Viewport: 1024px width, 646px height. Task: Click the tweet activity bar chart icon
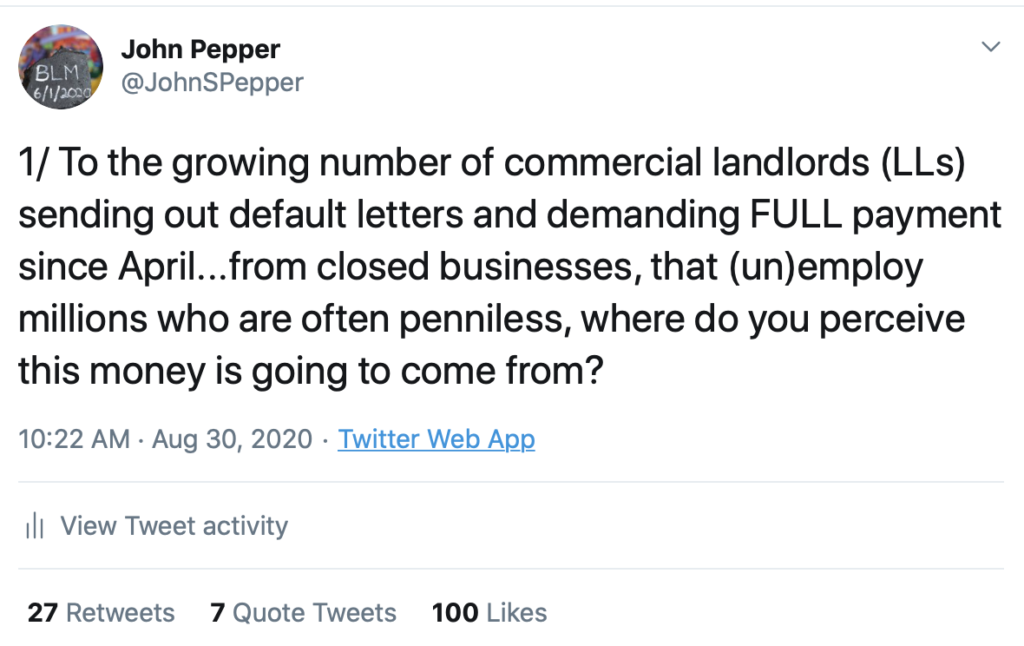tap(34, 525)
